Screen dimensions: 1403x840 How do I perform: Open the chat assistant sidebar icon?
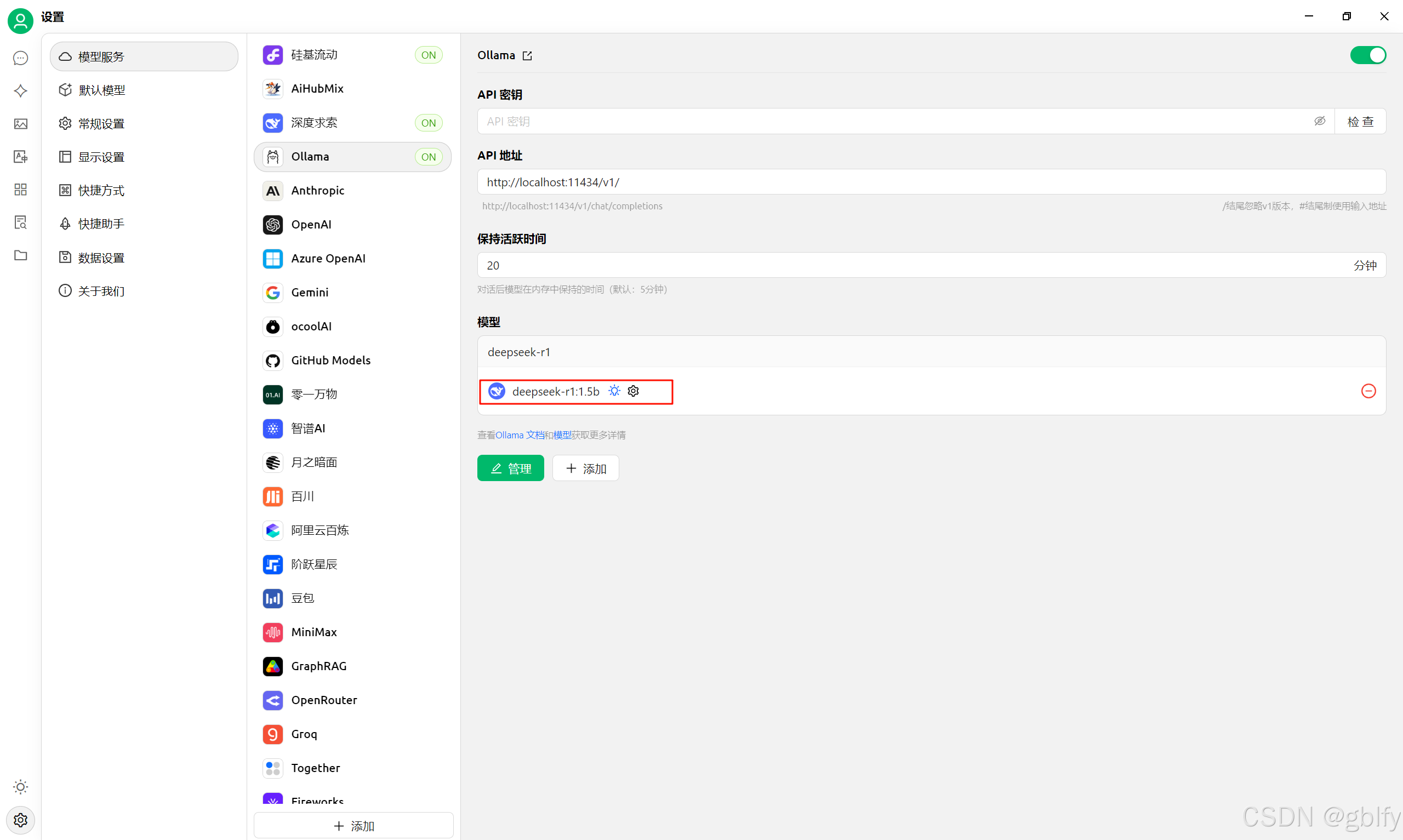[x=20, y=58]
